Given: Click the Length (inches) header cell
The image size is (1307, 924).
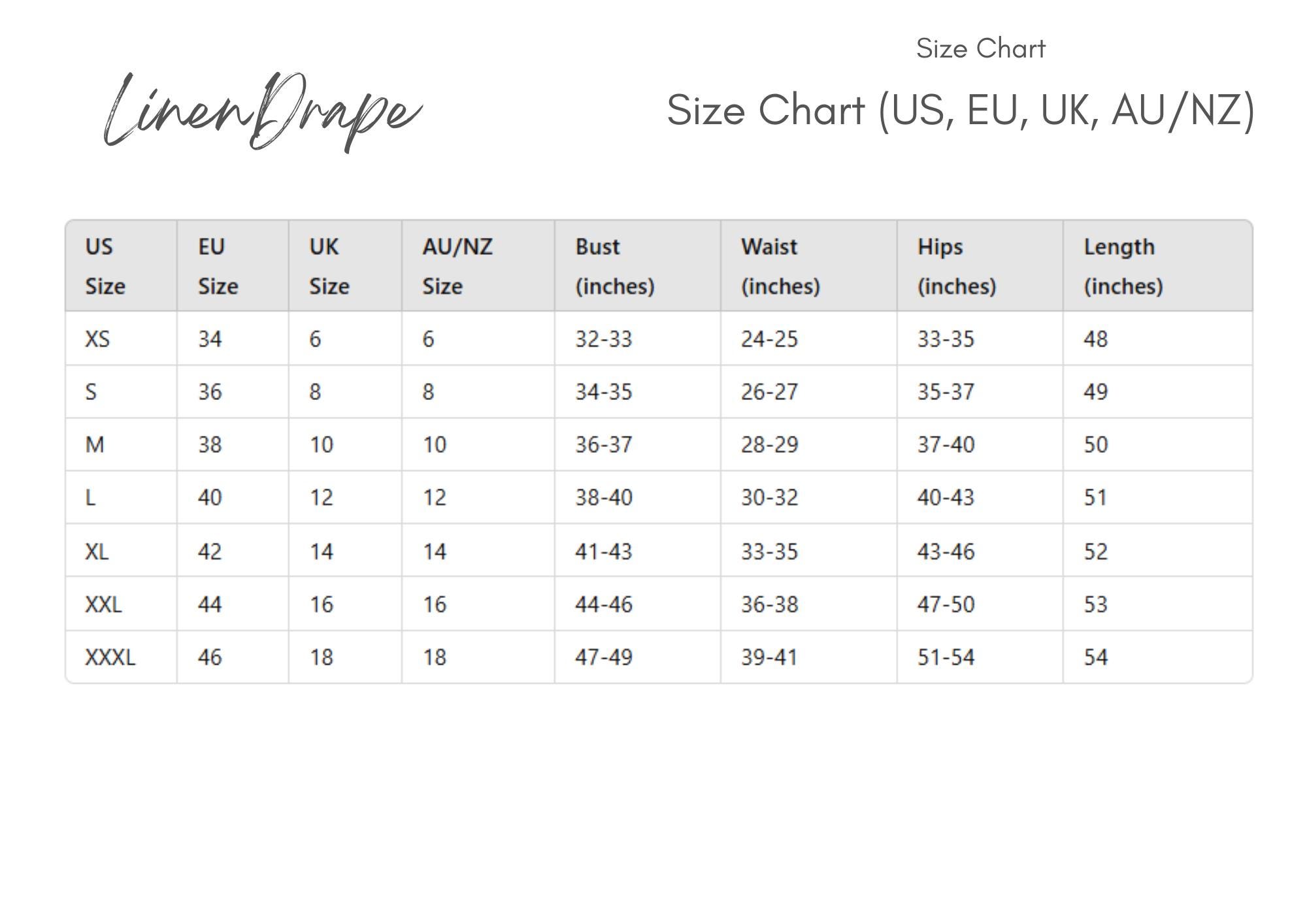Looking at the screenshot, I should coord(1158,266).
